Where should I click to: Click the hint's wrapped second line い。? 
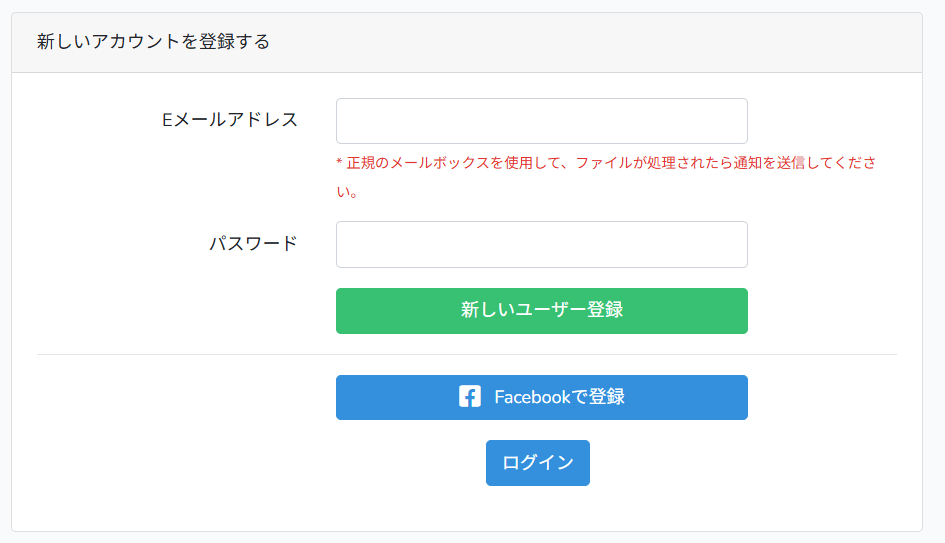click(x=347, y=191)
